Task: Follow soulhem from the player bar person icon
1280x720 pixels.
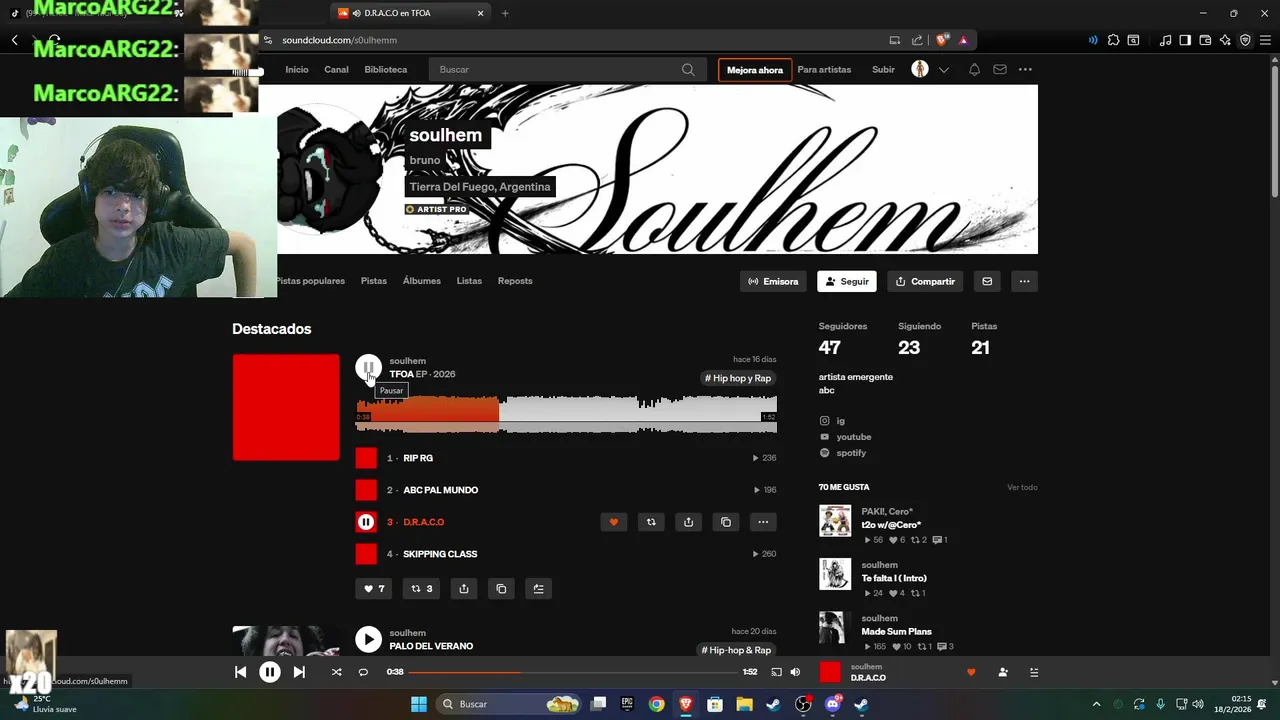Action: (x=1003, y=673)
